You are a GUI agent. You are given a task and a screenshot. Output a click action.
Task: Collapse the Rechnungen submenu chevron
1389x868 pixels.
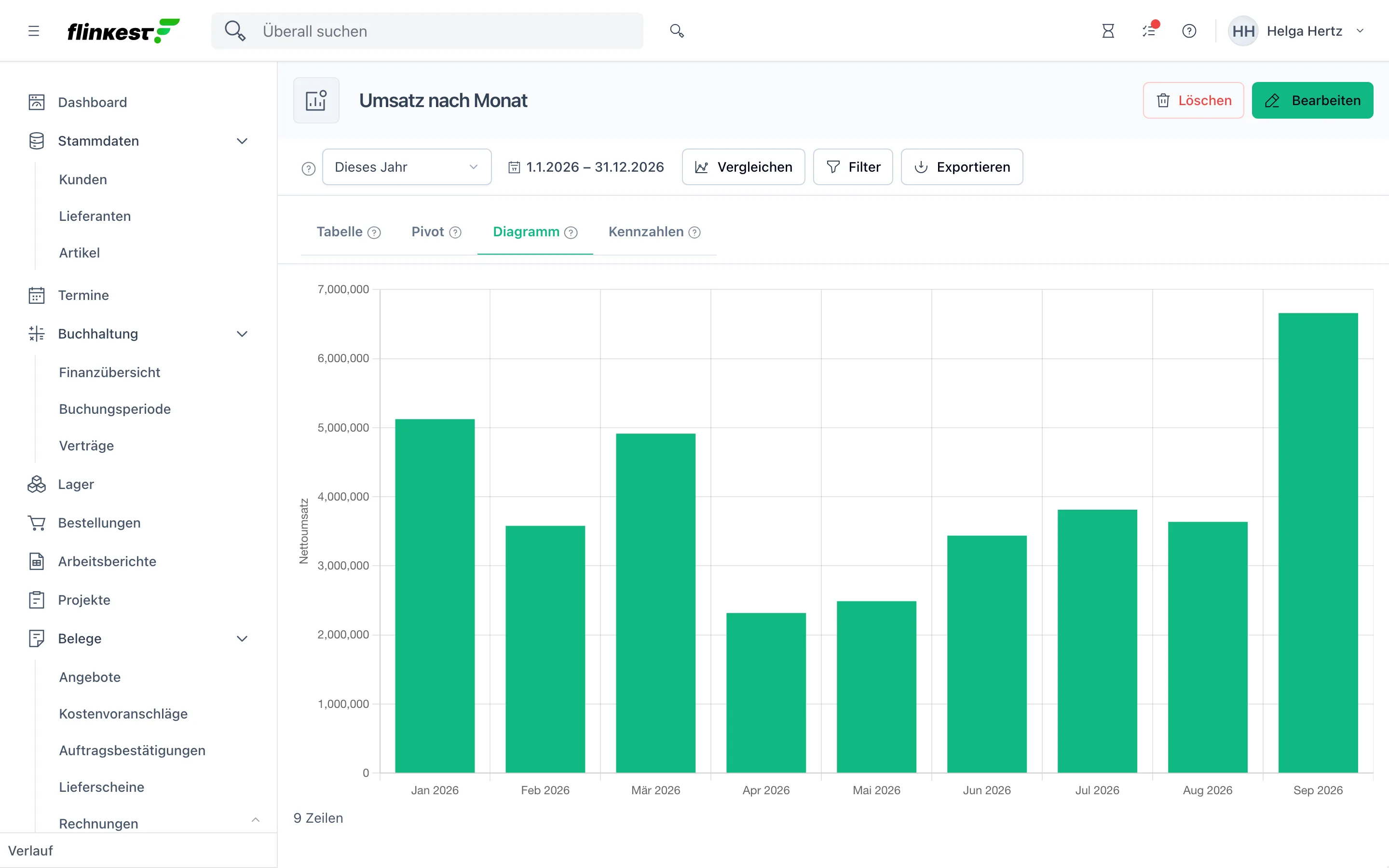[x=256, y=820]
